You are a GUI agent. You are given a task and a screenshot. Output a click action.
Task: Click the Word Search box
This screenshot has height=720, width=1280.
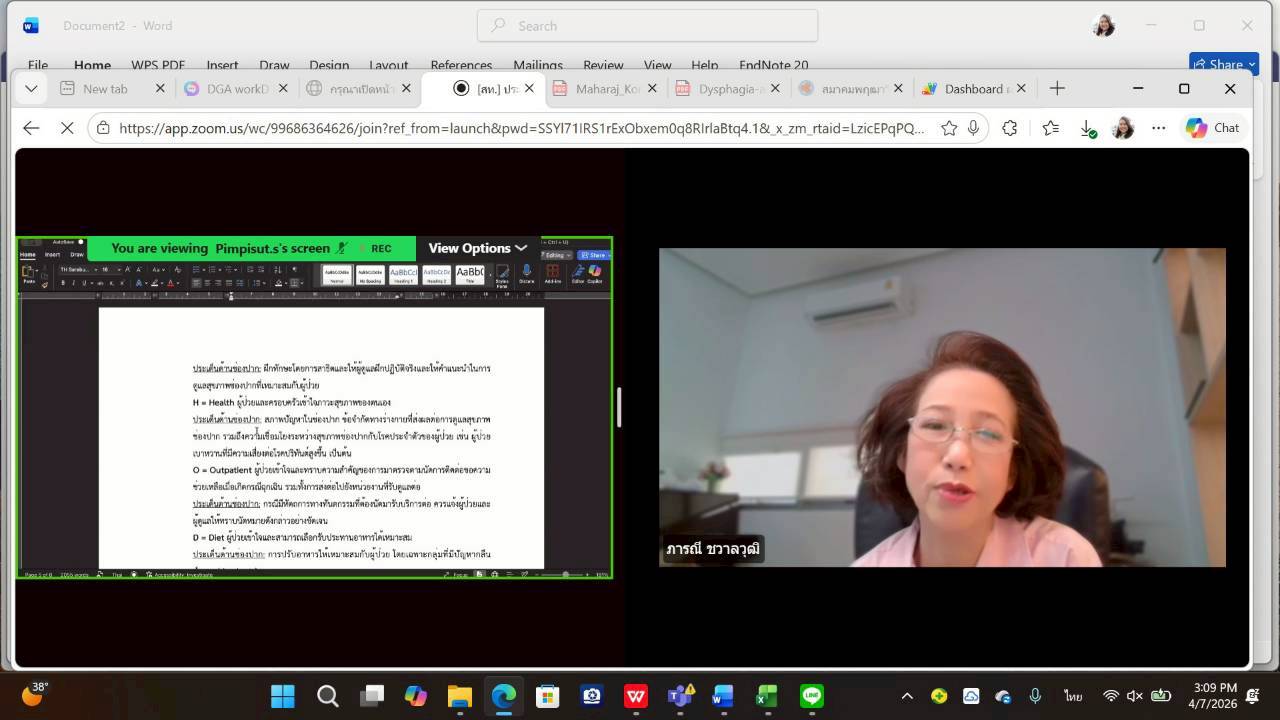pos(647,26)
